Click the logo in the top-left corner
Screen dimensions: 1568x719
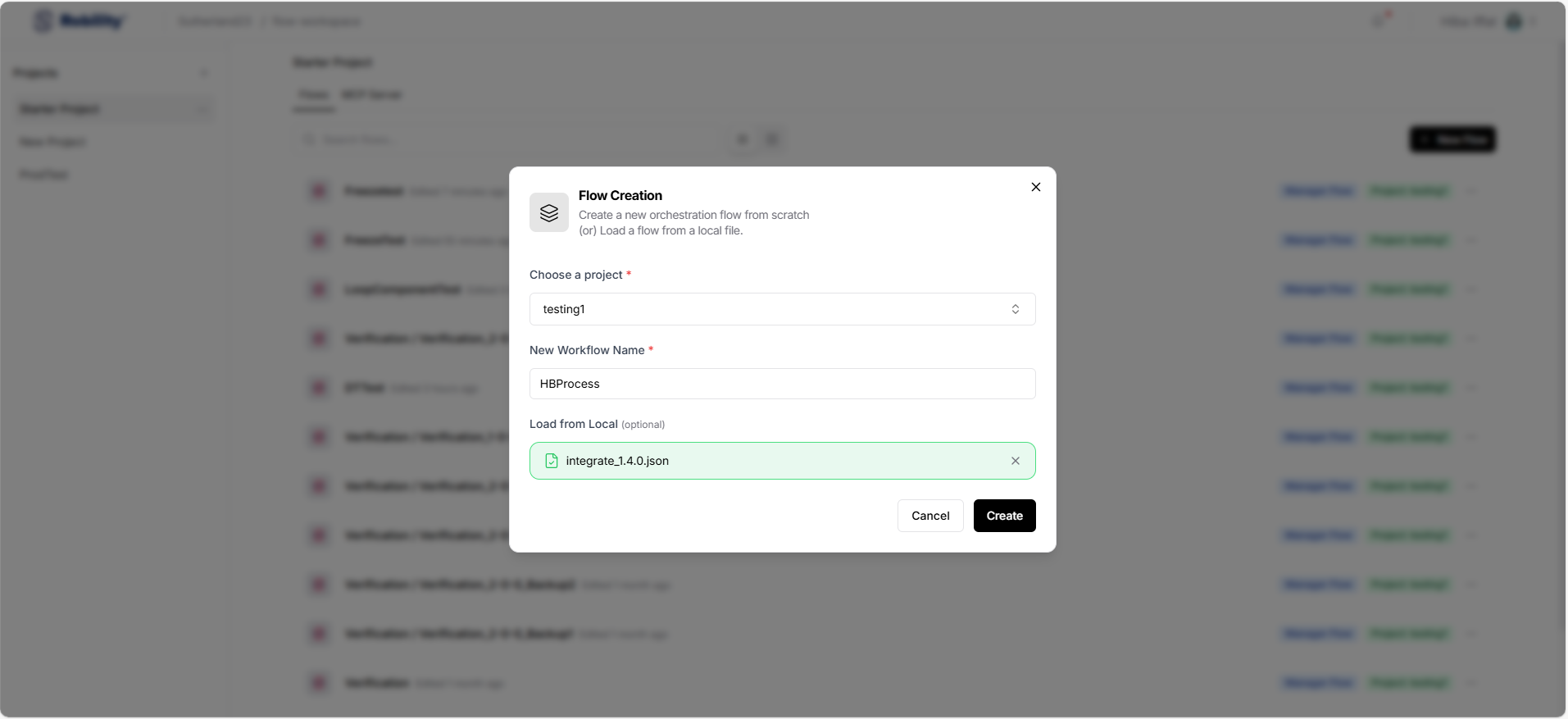point(79,21)
